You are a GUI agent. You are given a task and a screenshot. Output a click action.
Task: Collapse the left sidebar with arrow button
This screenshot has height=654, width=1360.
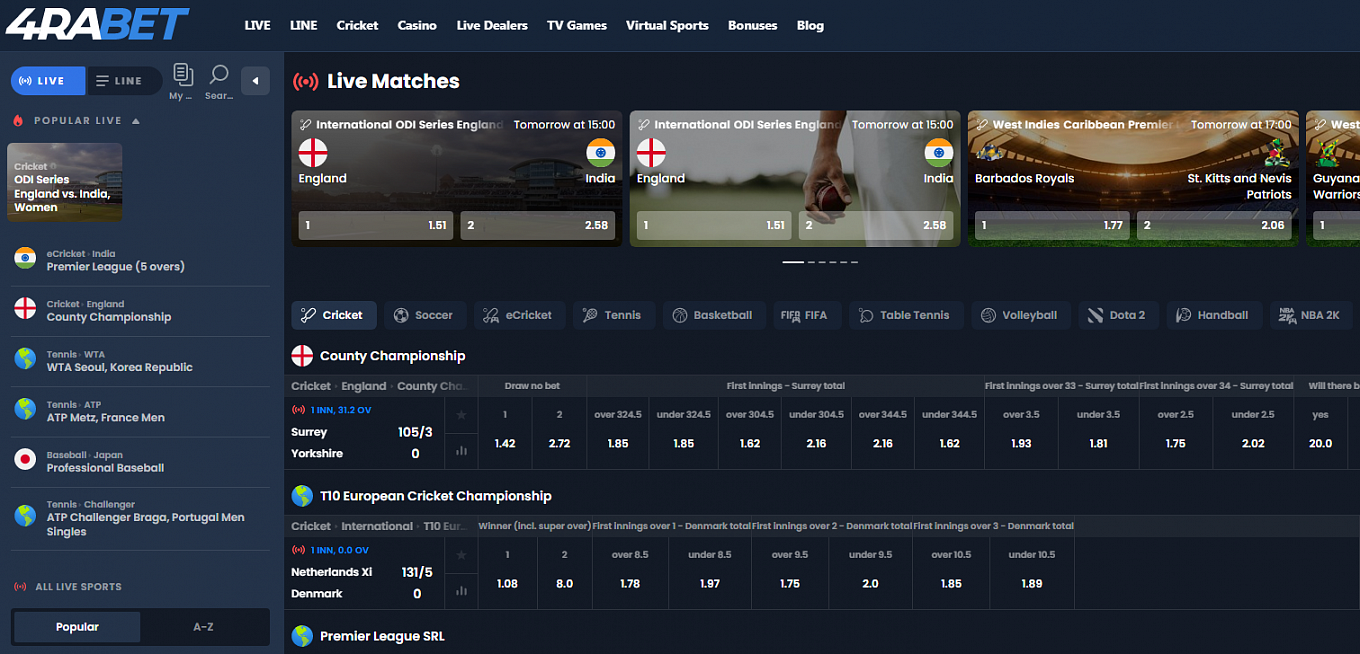(255, 81)
